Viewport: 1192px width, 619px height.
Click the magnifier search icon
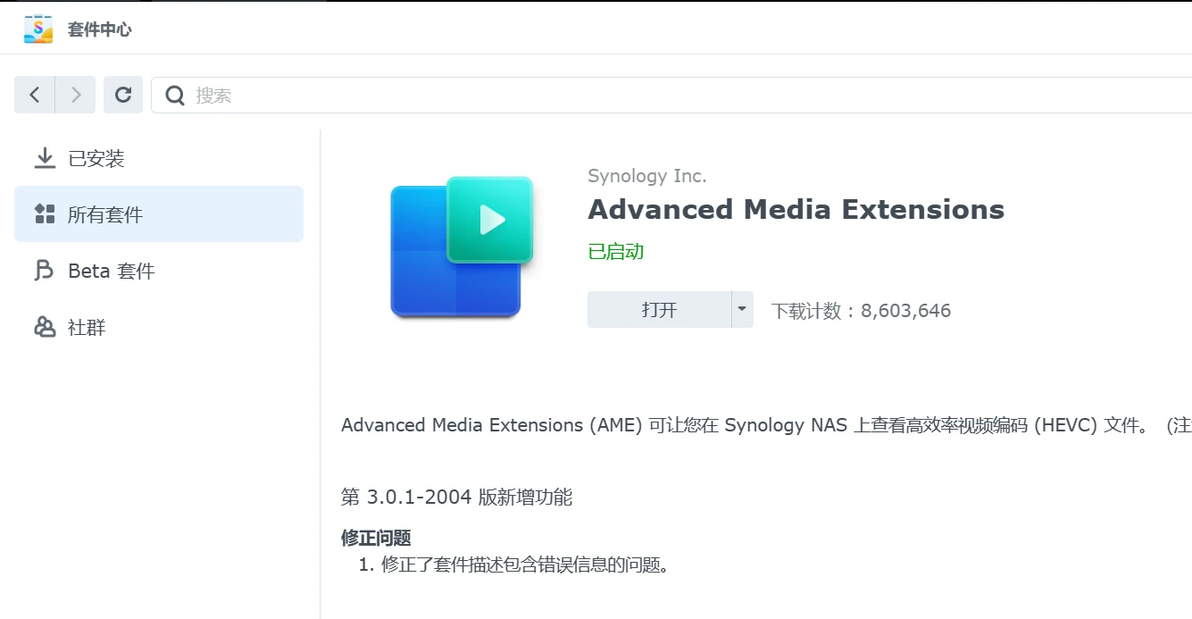175,95
